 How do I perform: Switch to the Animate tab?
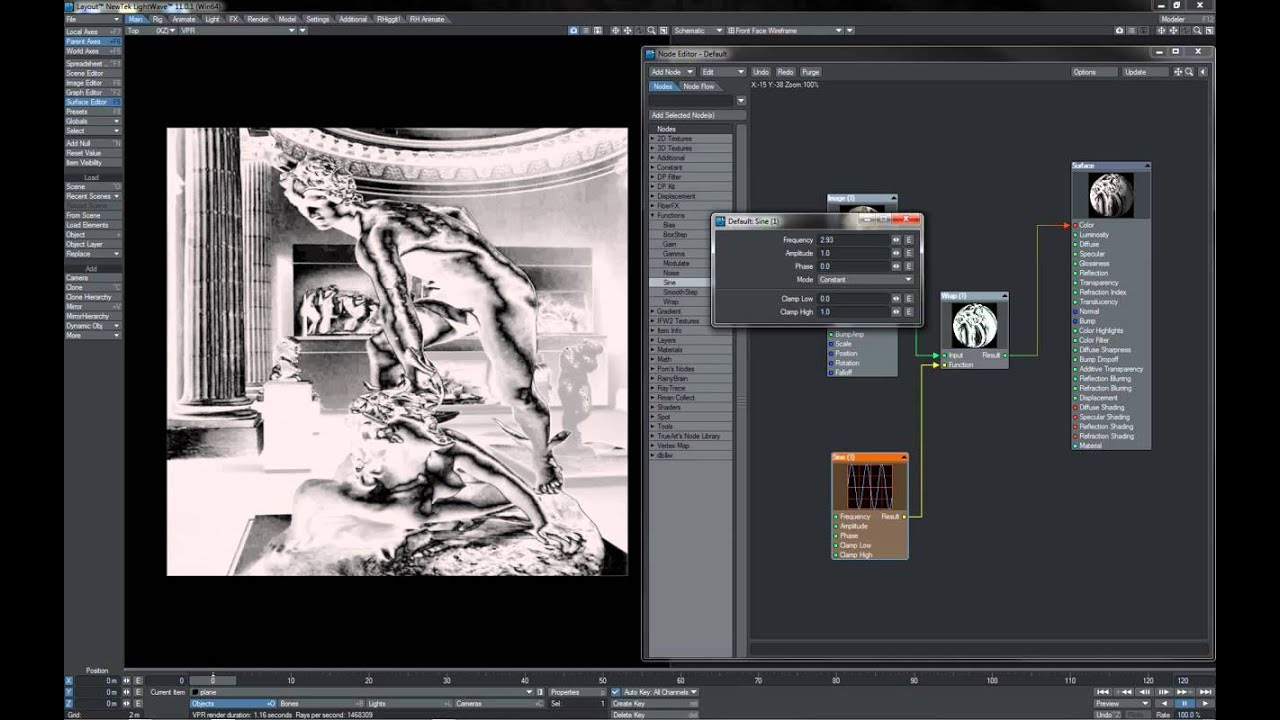(184, 19)
